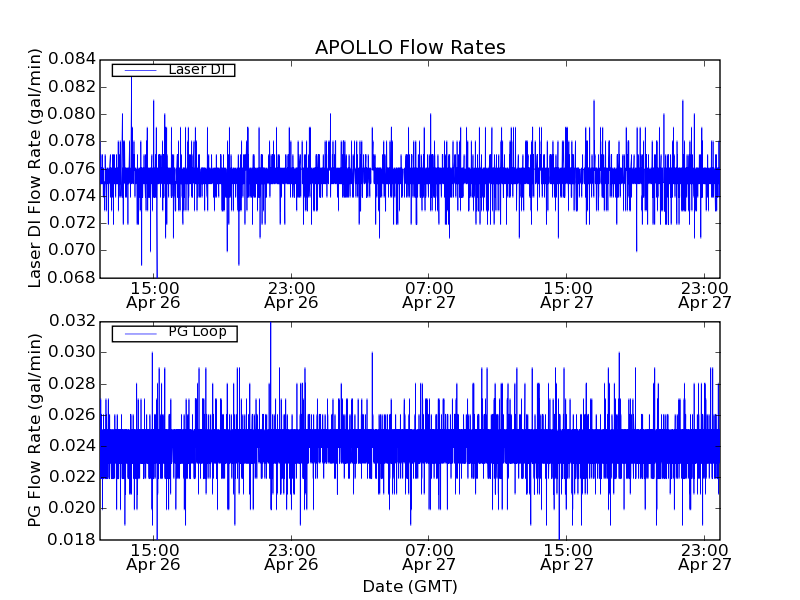Select the 0.022 y-axis tick value

pos(72,477)
